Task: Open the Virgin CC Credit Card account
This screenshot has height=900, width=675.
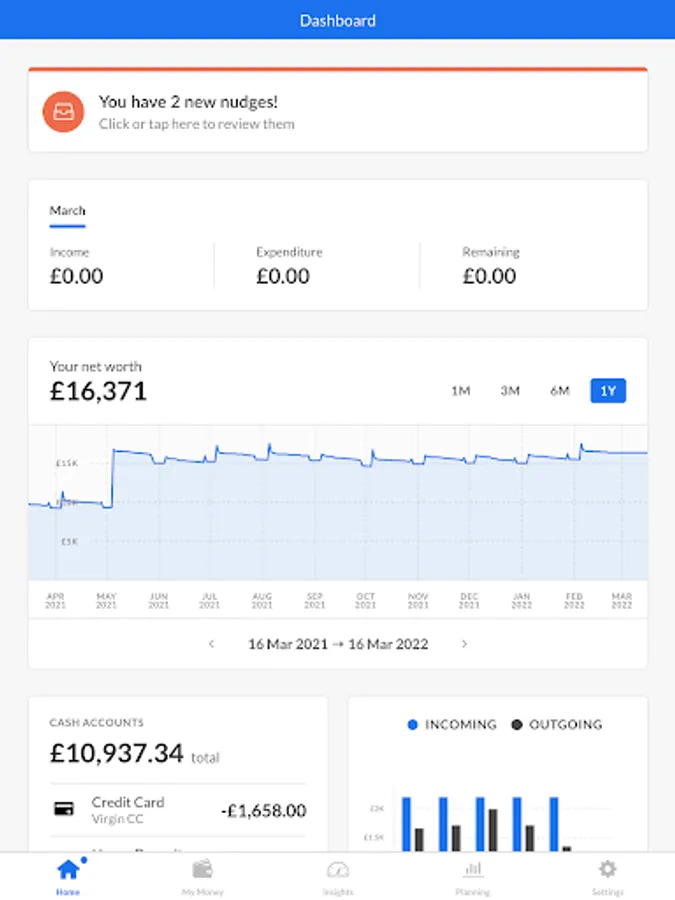Action: coord(128,809)
